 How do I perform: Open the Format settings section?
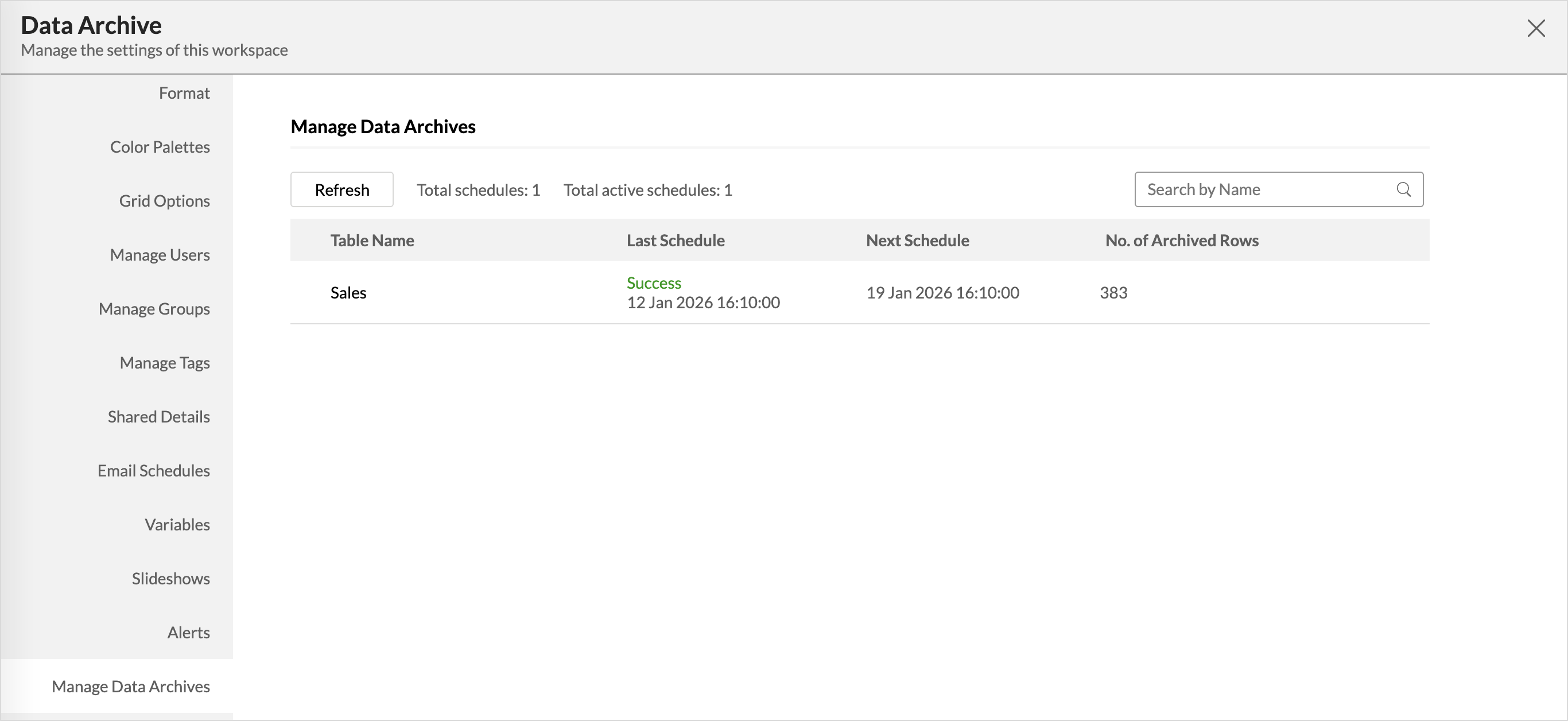pos(184,93)
